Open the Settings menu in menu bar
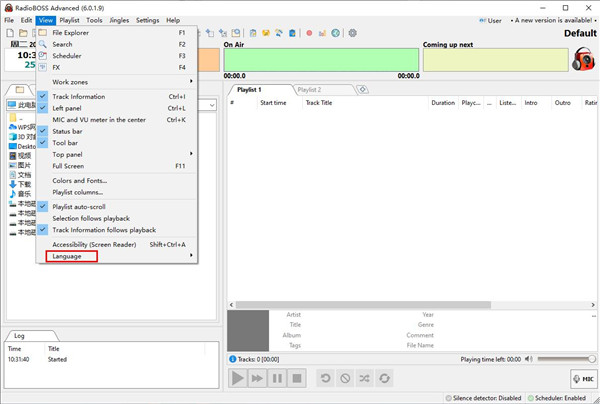Image resolution: width=600 pixels, height=404 pixels. [147, 20]
